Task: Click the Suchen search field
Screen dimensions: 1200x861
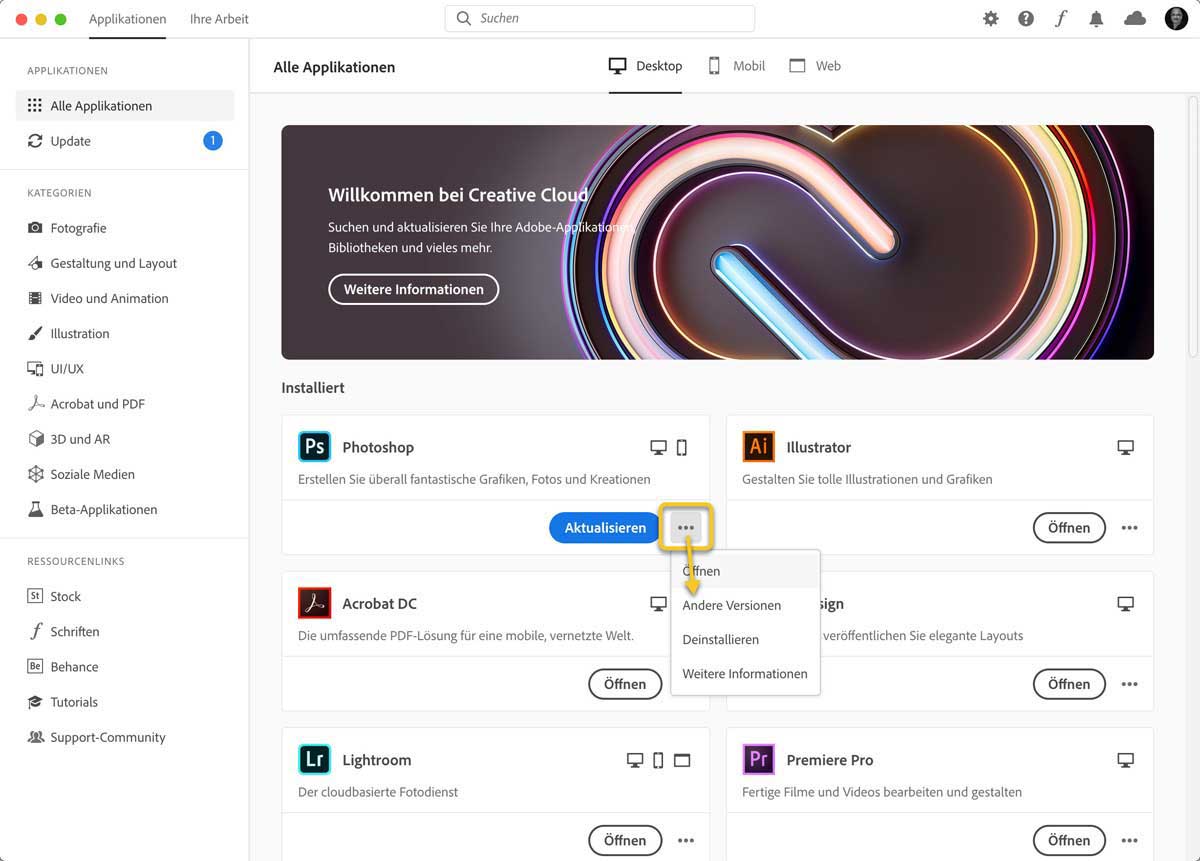Action: point(600,18)
